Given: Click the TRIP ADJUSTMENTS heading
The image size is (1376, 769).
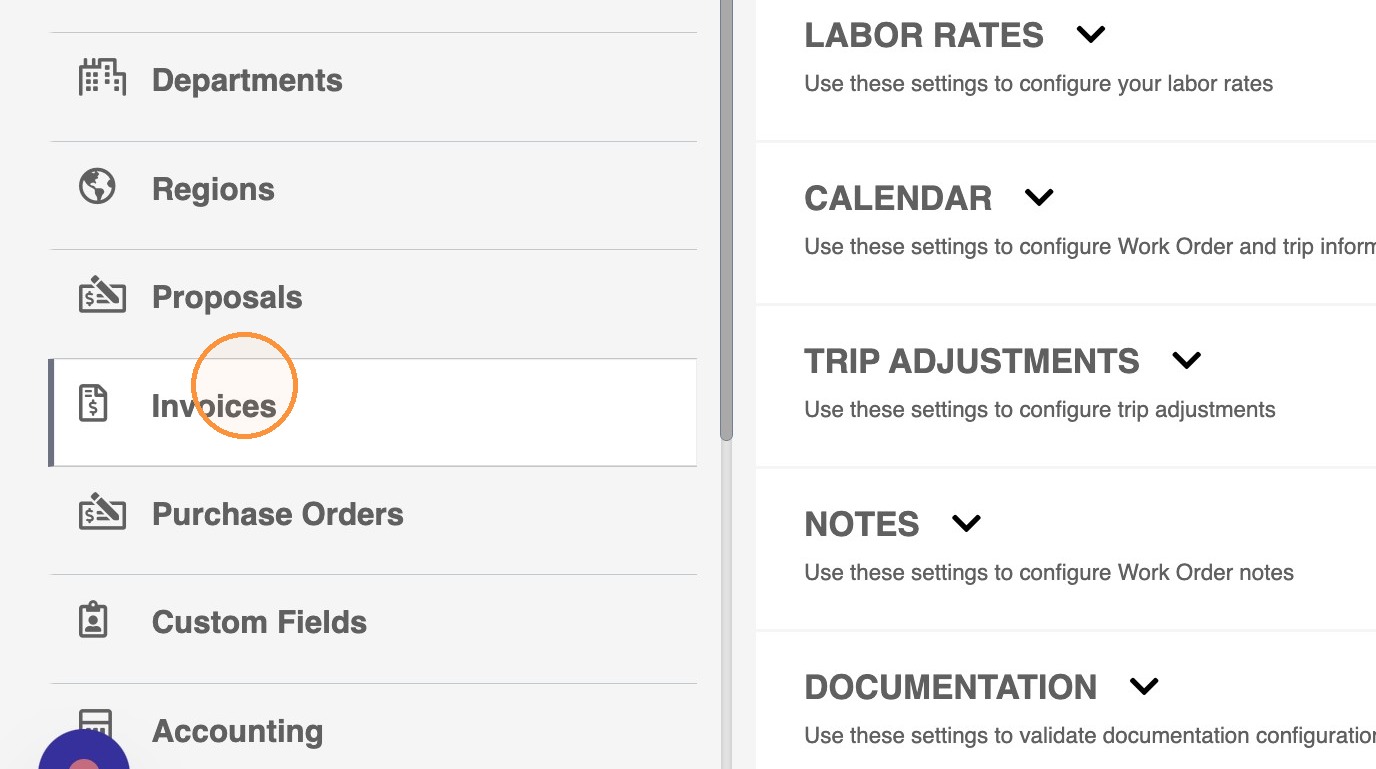Looking at the screenshot, I should [x=972, y=361].
